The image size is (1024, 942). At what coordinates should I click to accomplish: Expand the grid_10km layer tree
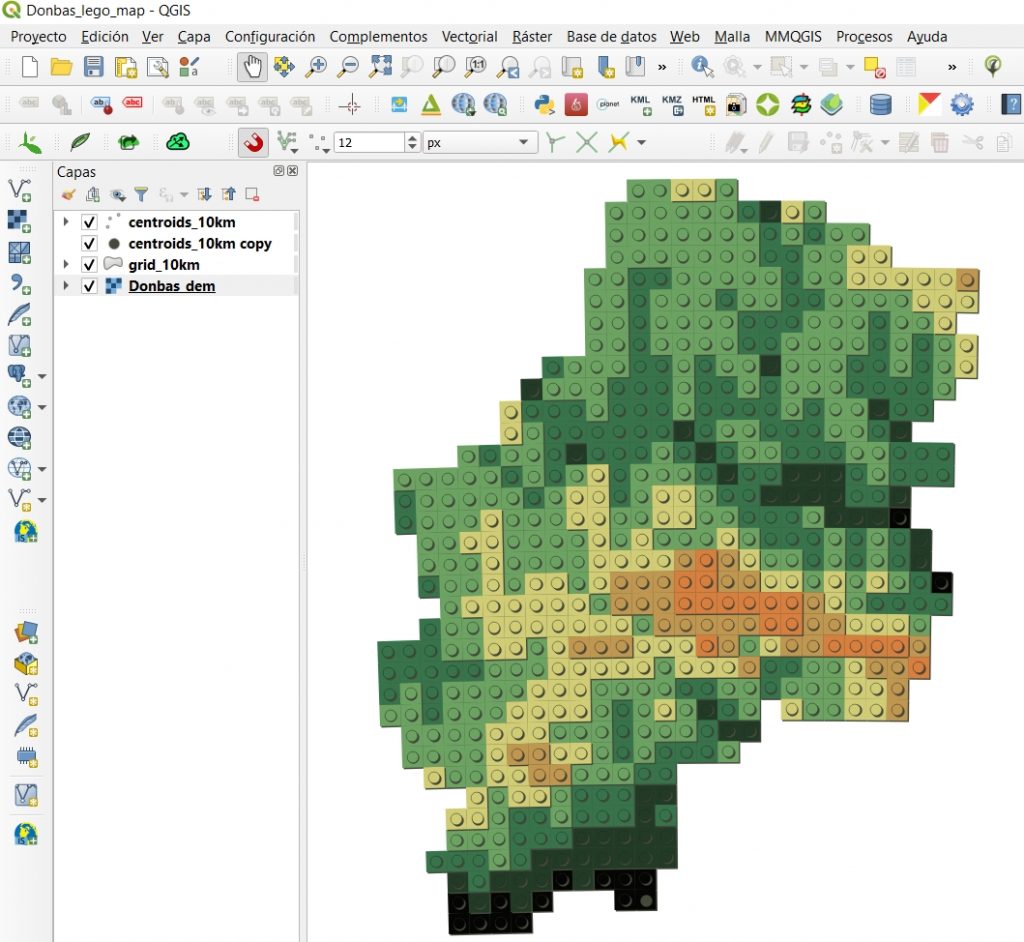point(66,265)
